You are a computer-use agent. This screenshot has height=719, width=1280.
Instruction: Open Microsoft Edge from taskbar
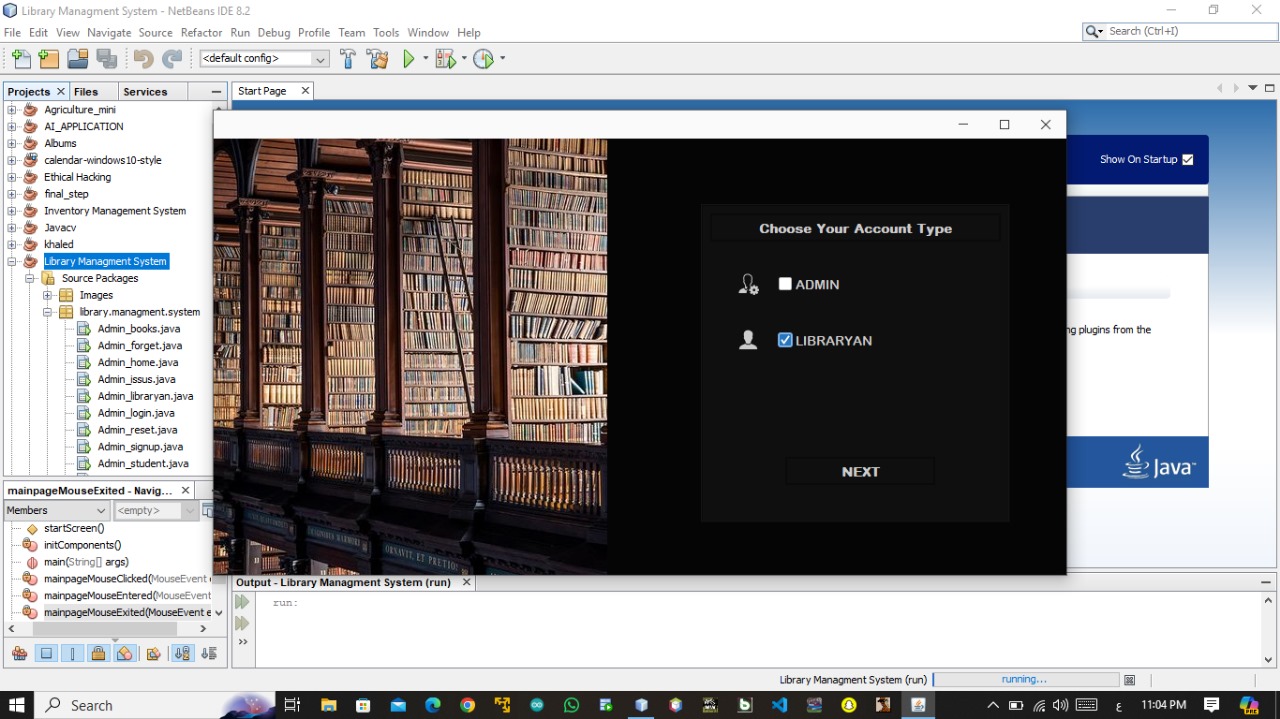tap(433, 705)
